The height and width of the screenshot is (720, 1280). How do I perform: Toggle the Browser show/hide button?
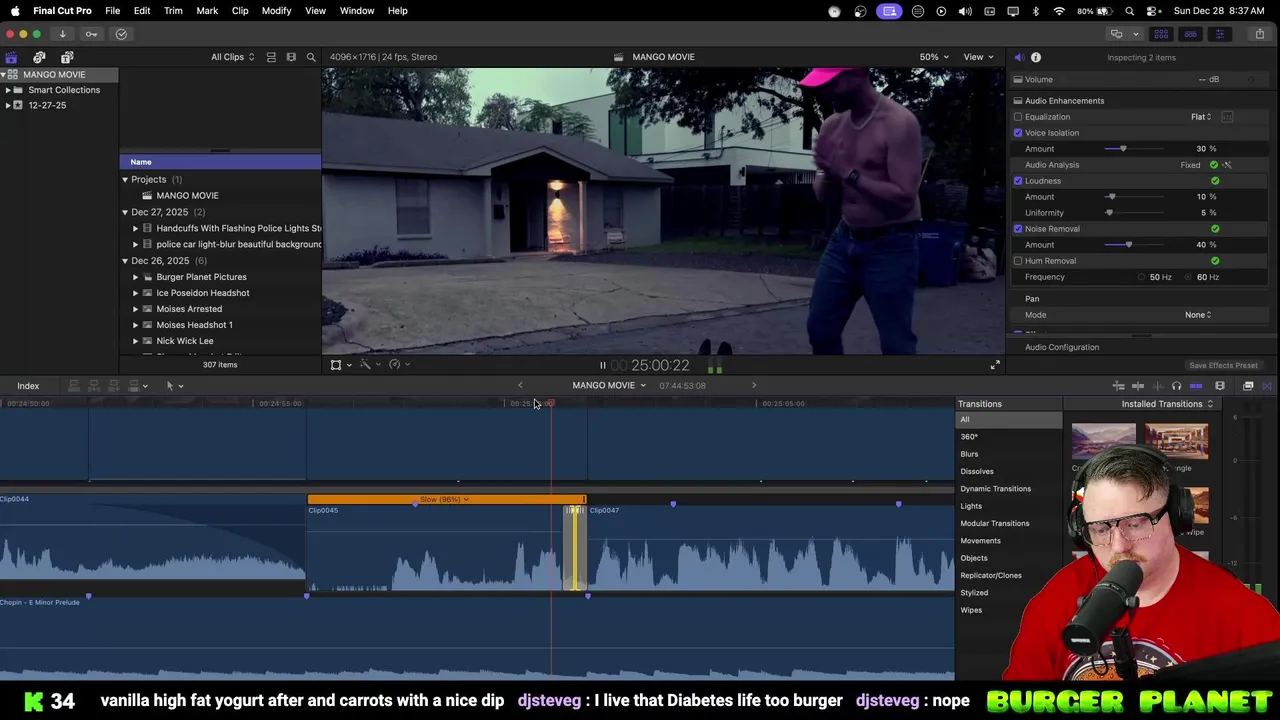coord(1161,34)
